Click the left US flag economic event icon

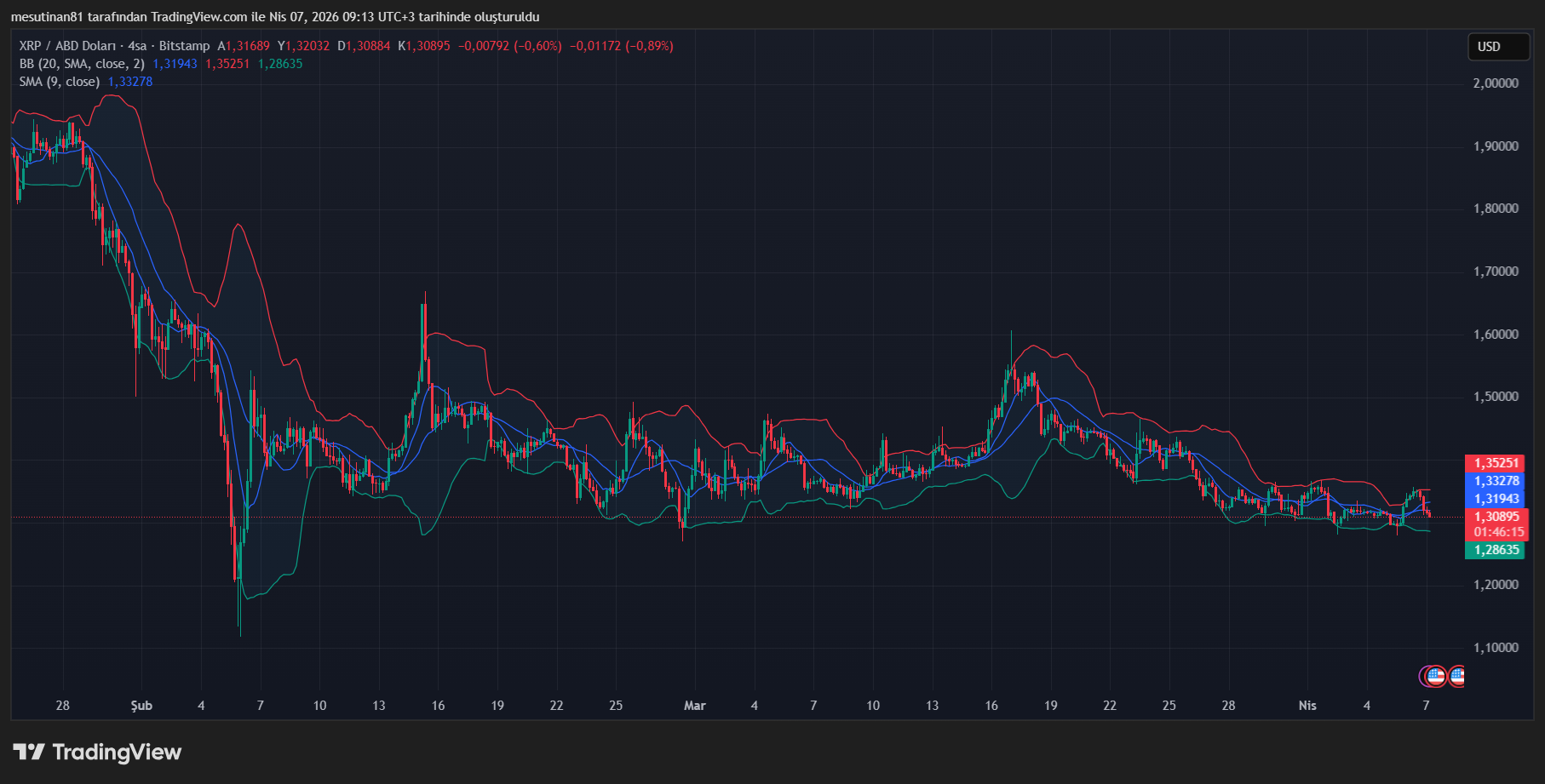(1435, 677)
